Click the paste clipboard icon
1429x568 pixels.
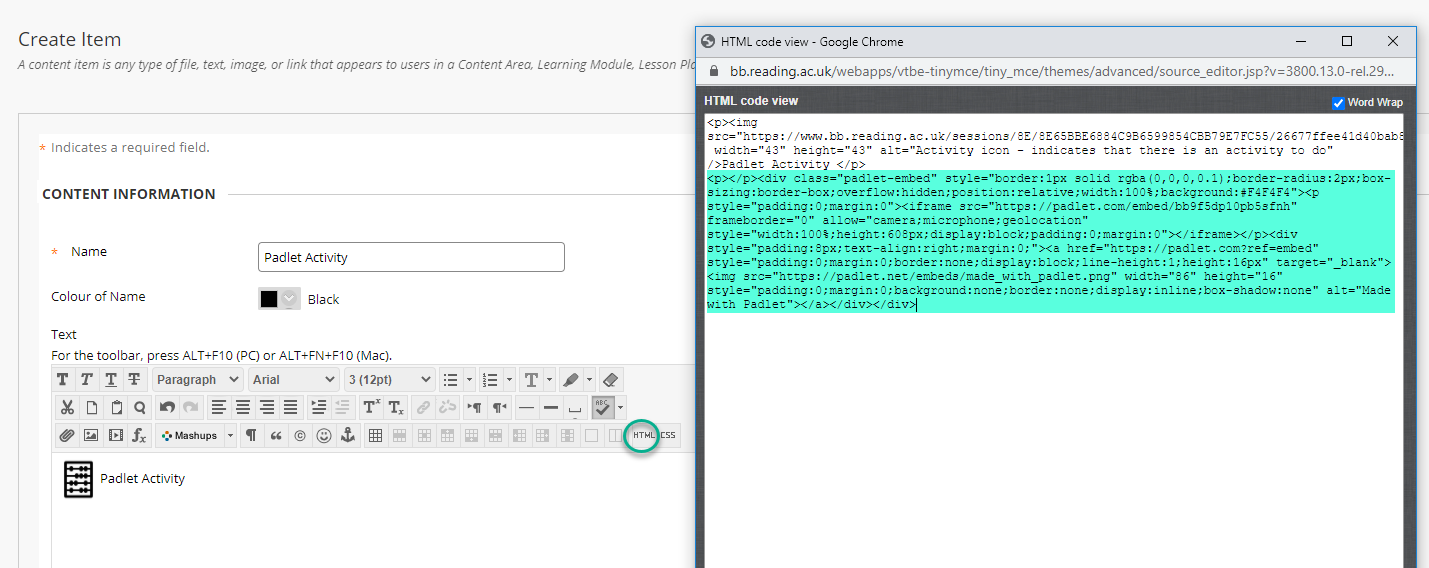pos(115,407)
